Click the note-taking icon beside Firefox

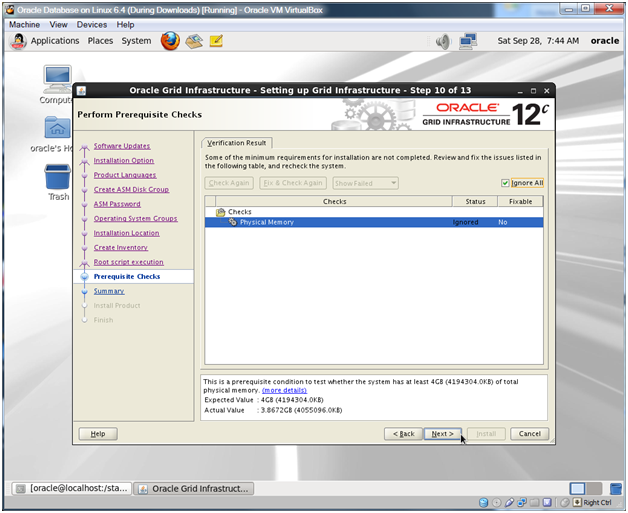pyautogui.click(x=216, y=41)
